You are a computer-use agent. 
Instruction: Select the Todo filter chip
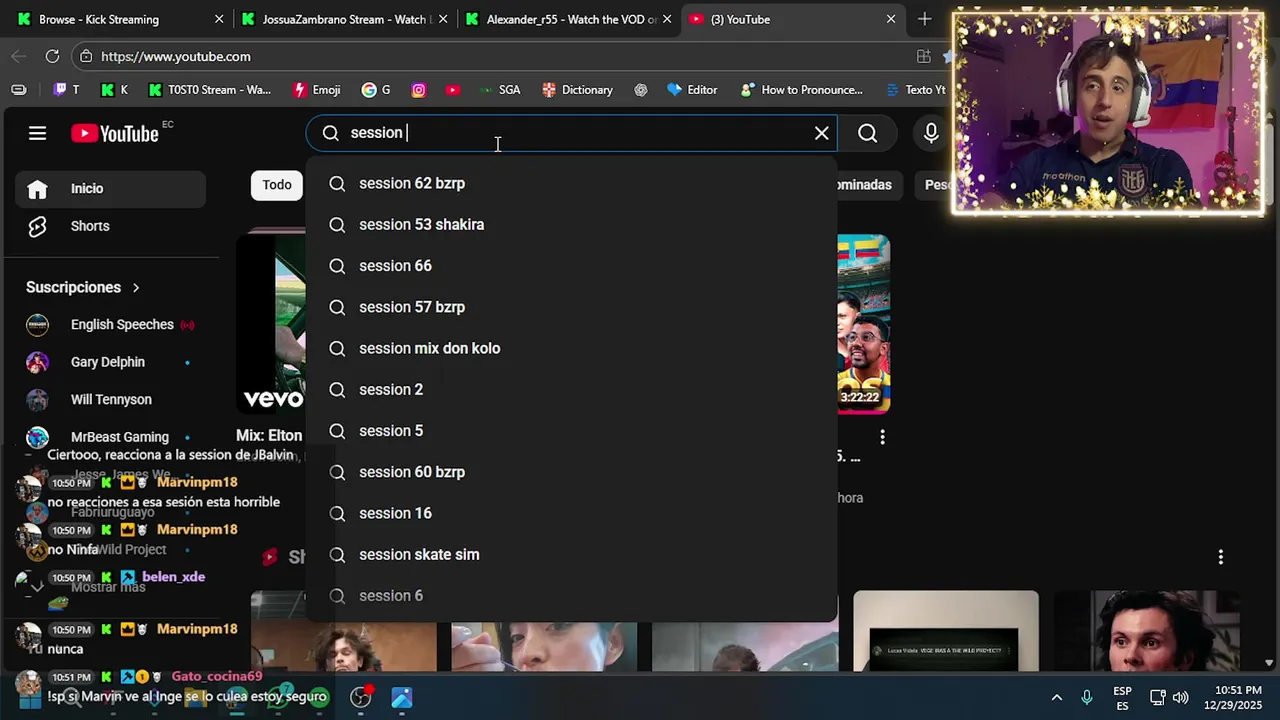[x=277, y=185]
